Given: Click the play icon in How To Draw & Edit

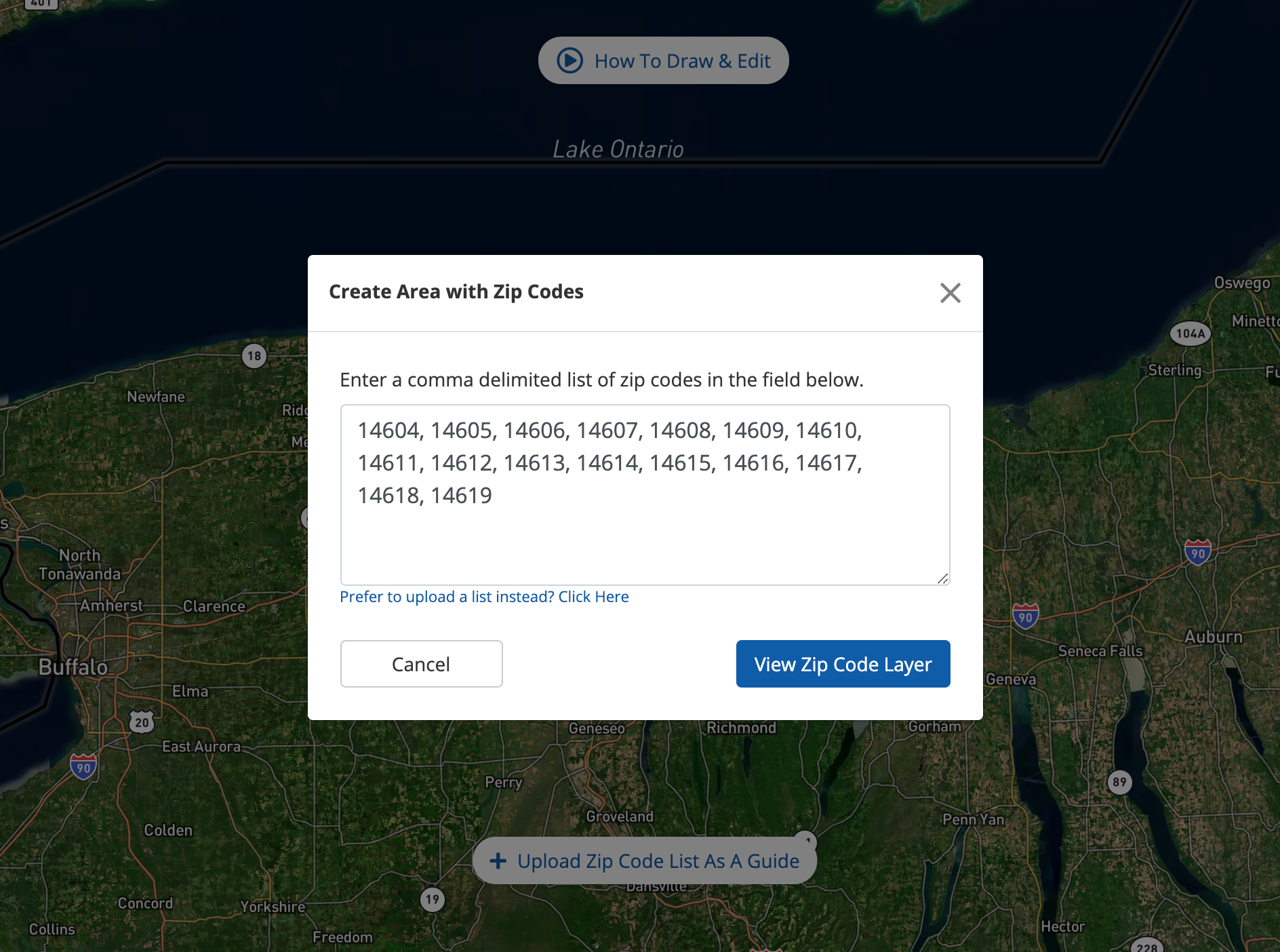Looking at the screenshot, I should pyautogui.click(x=569, y=60).
